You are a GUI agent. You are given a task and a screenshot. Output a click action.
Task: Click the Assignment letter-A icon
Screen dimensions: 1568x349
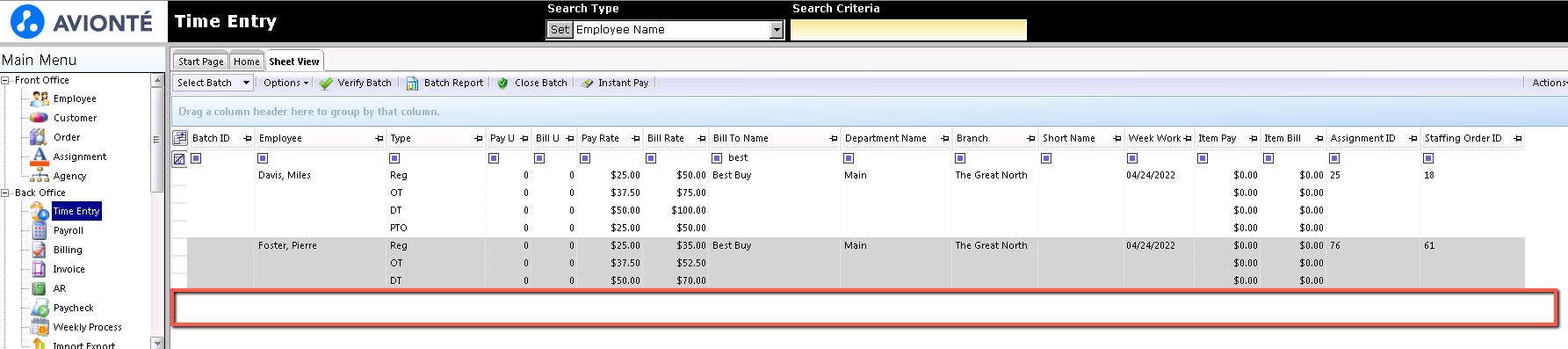40,156
